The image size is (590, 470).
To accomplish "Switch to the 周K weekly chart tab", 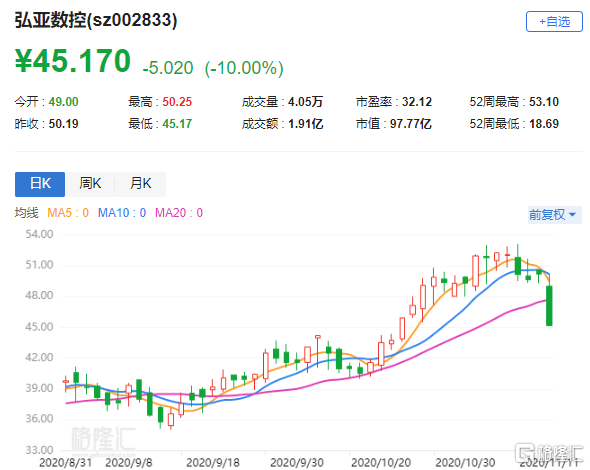I will click(x=90, y=184).
